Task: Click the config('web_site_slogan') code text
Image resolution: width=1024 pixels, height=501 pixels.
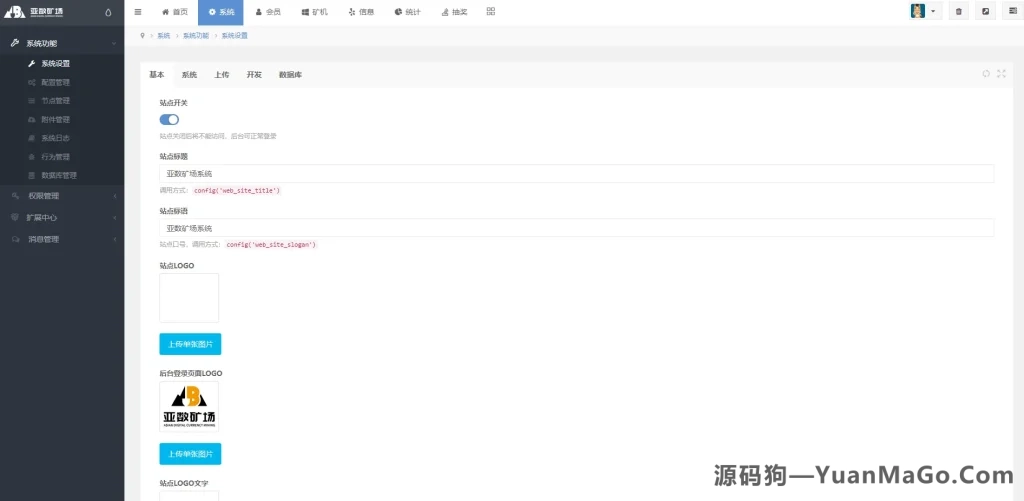Action: [x=271, y=244]
